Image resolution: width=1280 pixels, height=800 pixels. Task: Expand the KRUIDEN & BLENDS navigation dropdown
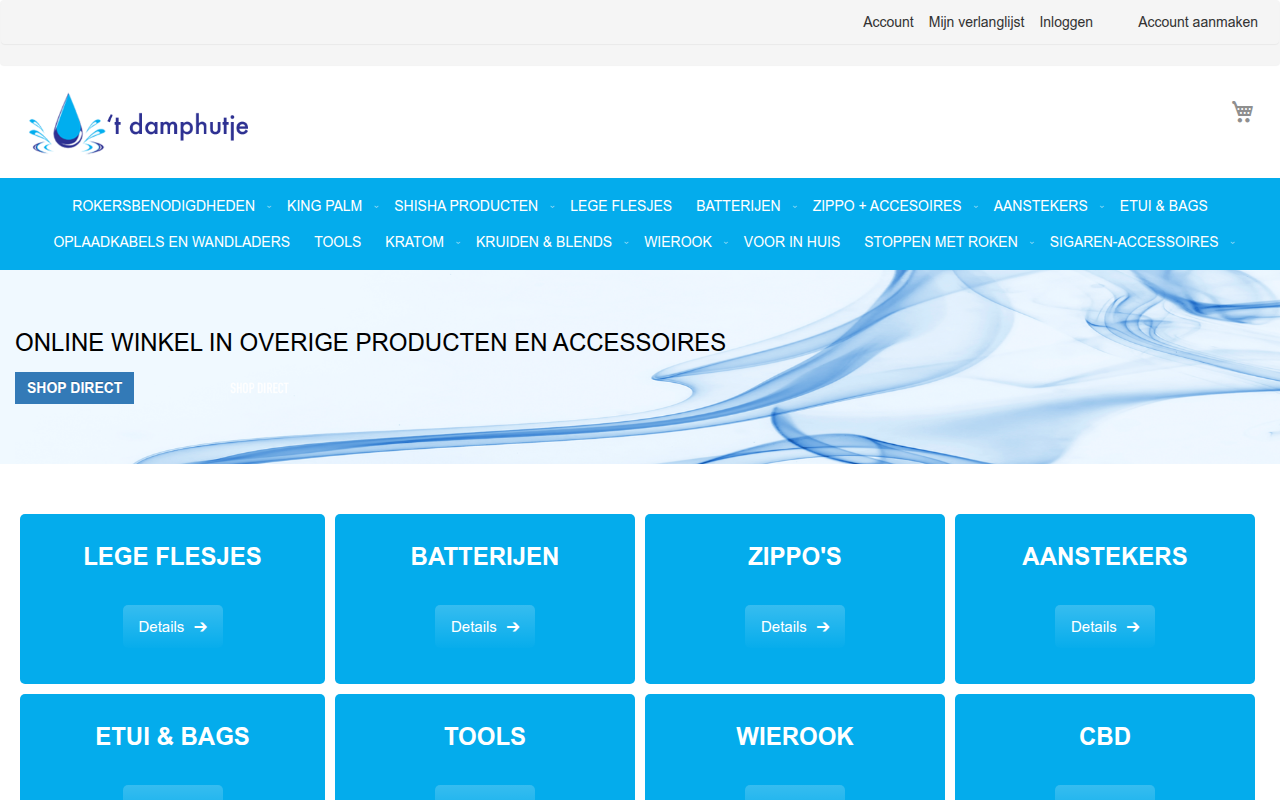[x=626, y=242]
